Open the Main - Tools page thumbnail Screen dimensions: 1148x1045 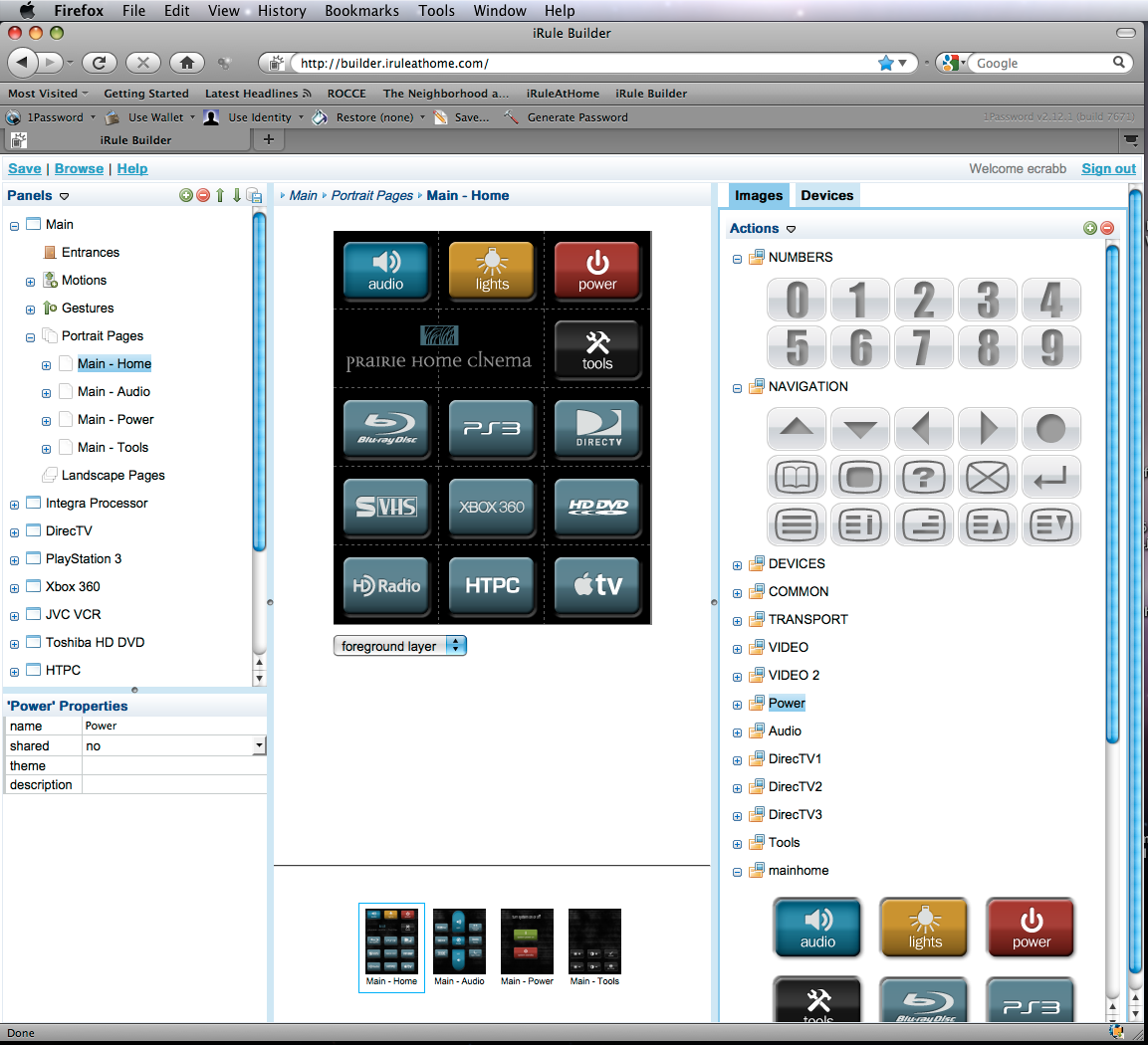[x=594, y=947]
